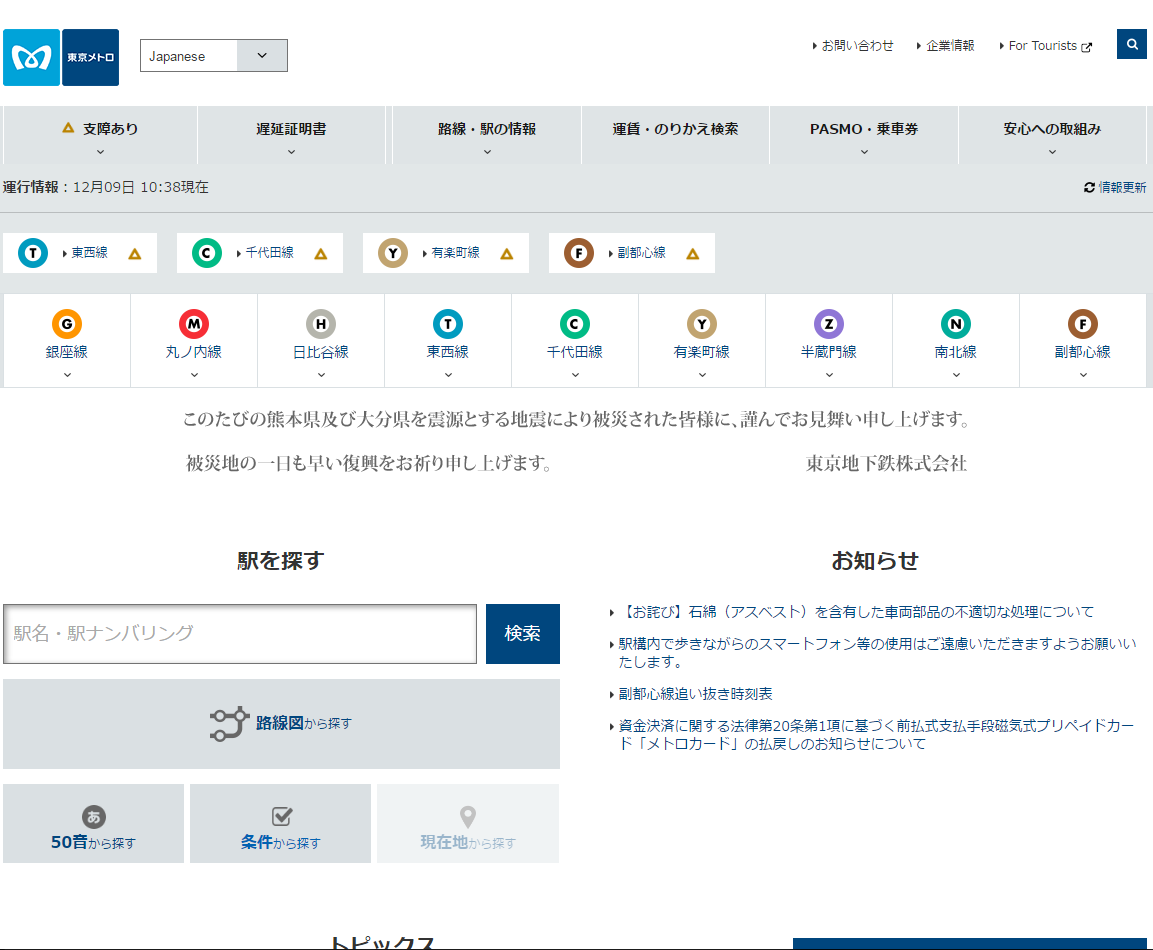The height and width of the screenshot is (950, 1153).
Task: Open the For Tourists external link
Action: coord(1043,46)
